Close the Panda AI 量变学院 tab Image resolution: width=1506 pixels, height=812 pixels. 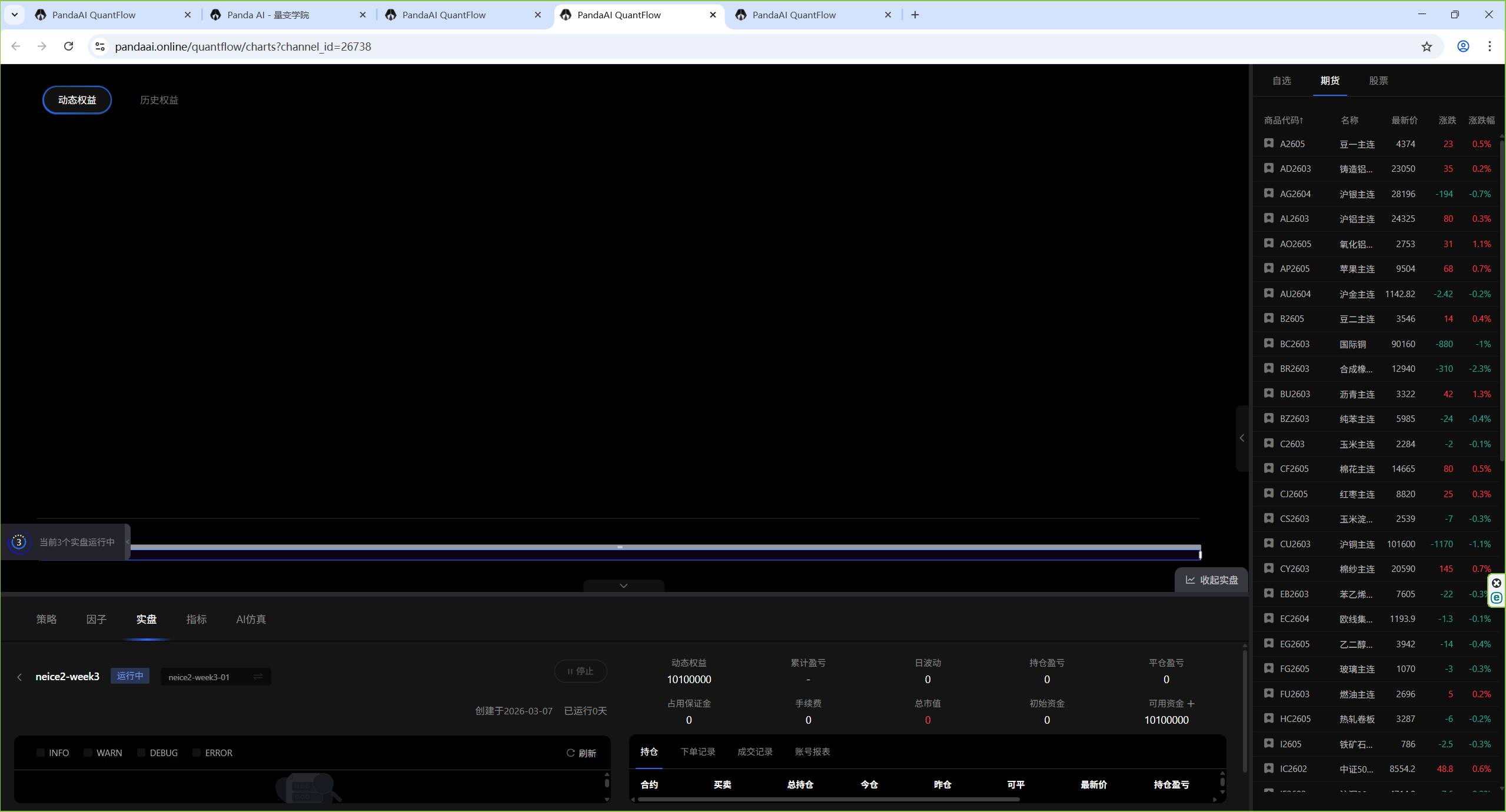(x=363, y=15)
